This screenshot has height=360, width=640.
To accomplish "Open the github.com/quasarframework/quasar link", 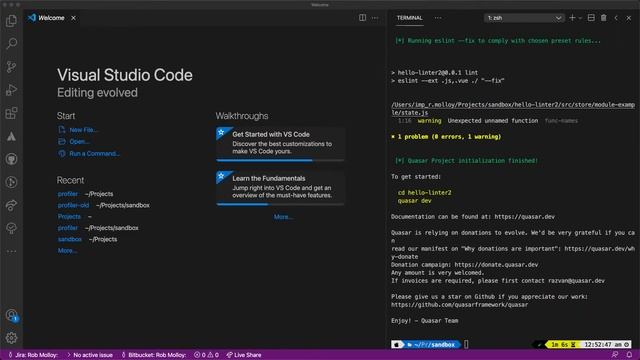I will (x=460, y=304).
